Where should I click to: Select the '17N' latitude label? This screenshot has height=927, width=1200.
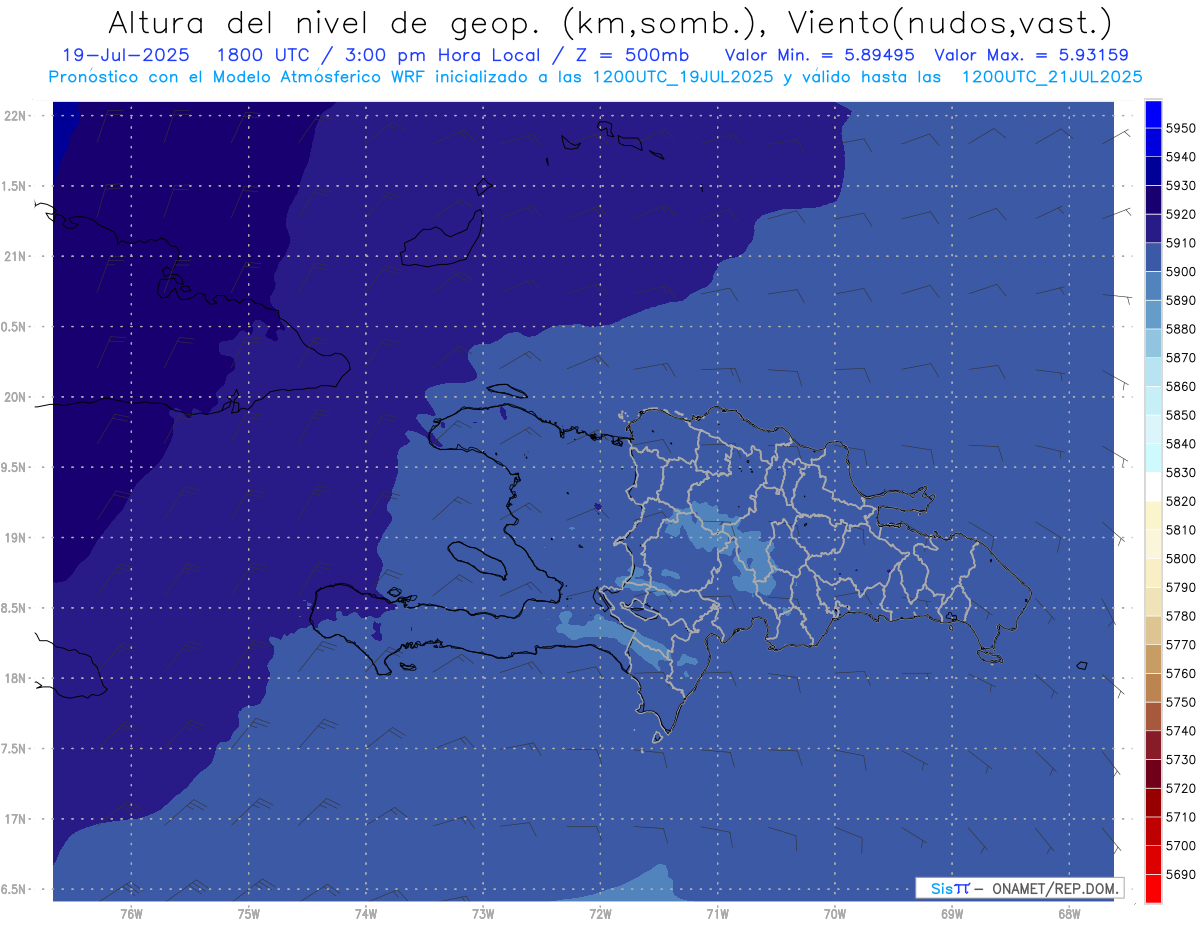[15, 819]
